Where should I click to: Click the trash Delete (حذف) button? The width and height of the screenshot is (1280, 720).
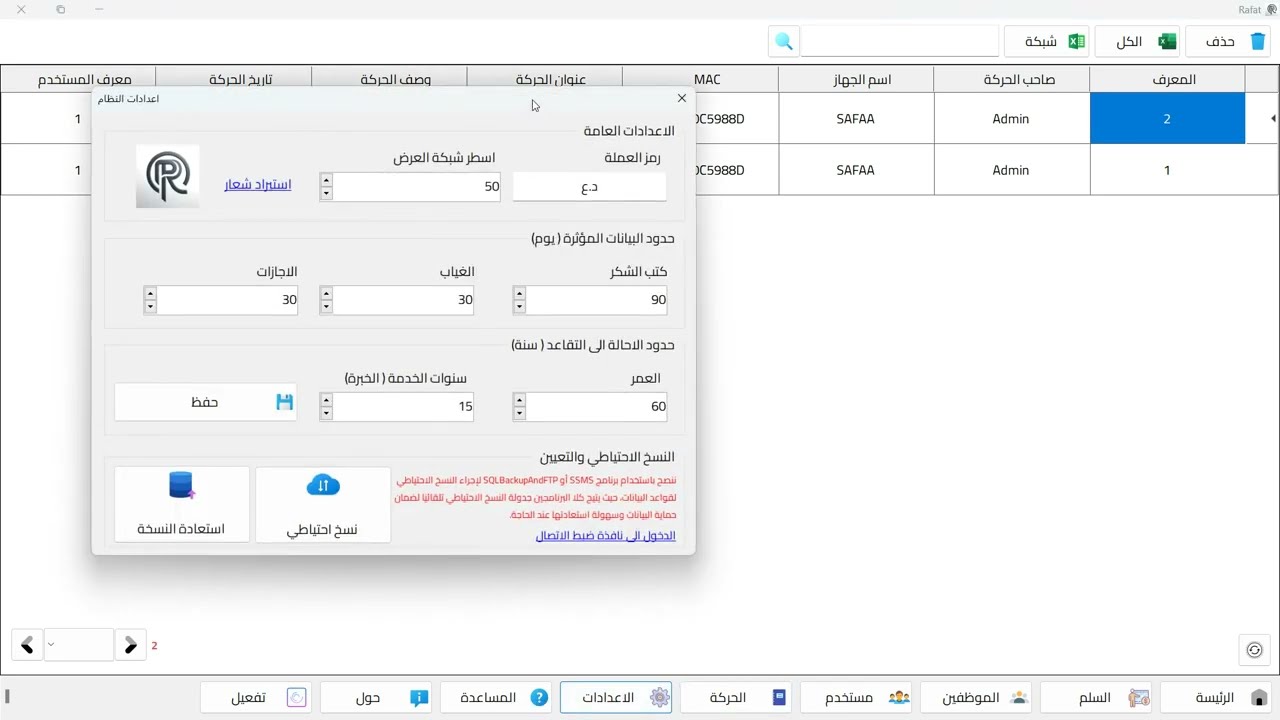(x=1227, y=41)
